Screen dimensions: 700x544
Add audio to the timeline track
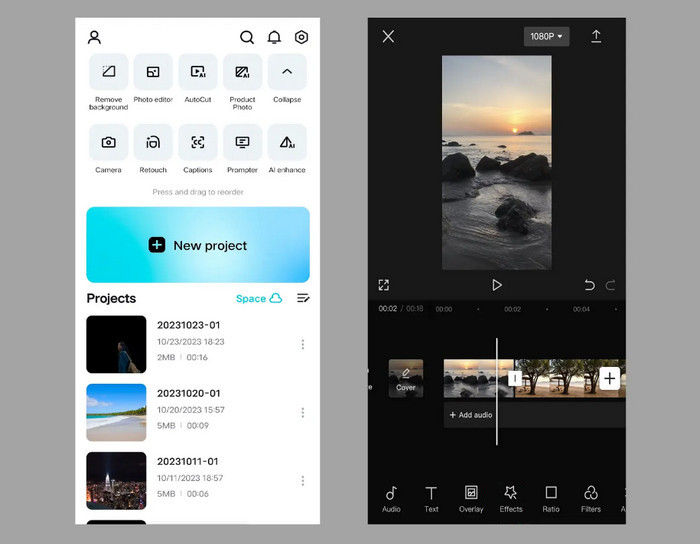(471, 415)
